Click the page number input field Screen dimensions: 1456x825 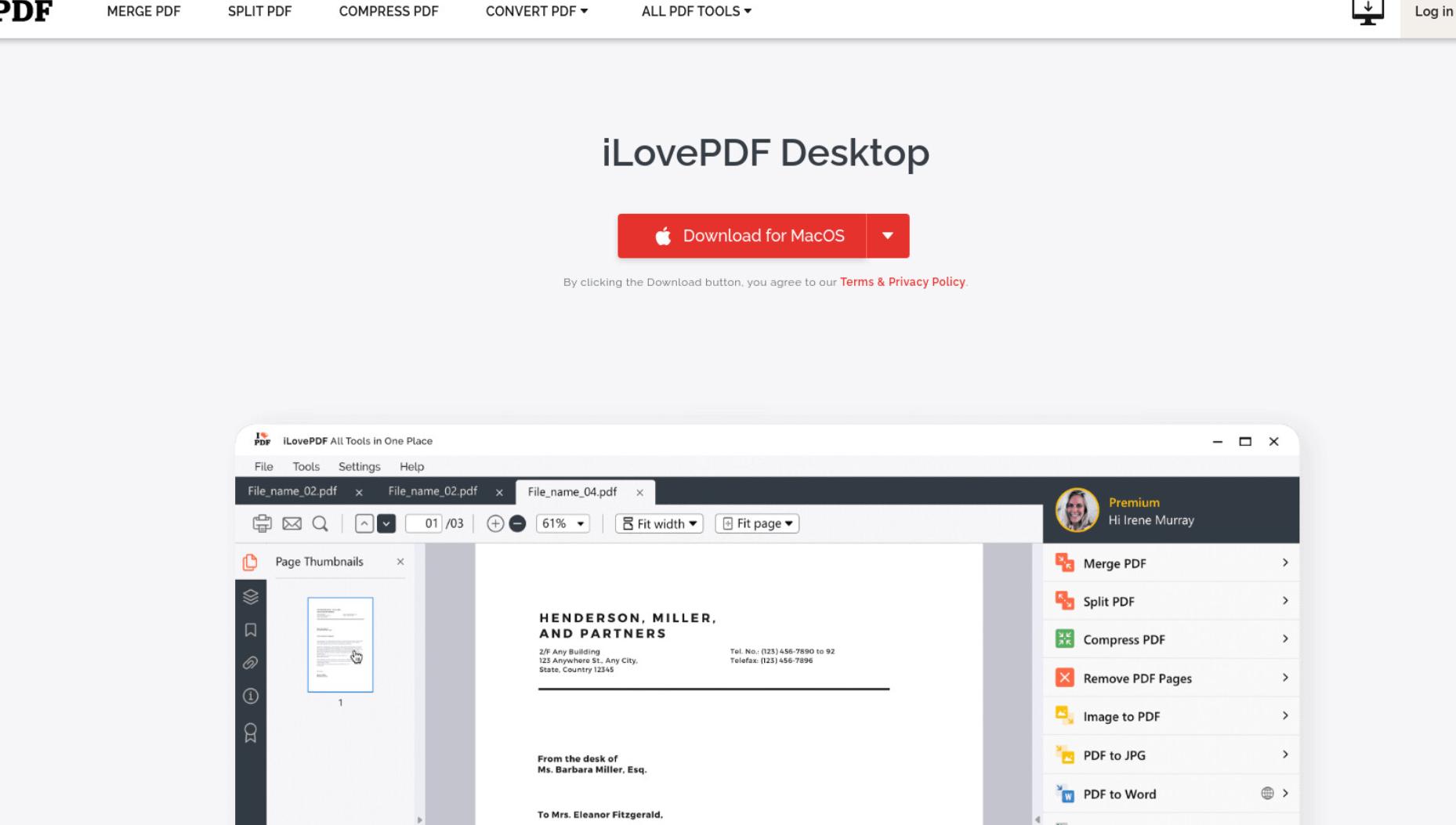423,523
